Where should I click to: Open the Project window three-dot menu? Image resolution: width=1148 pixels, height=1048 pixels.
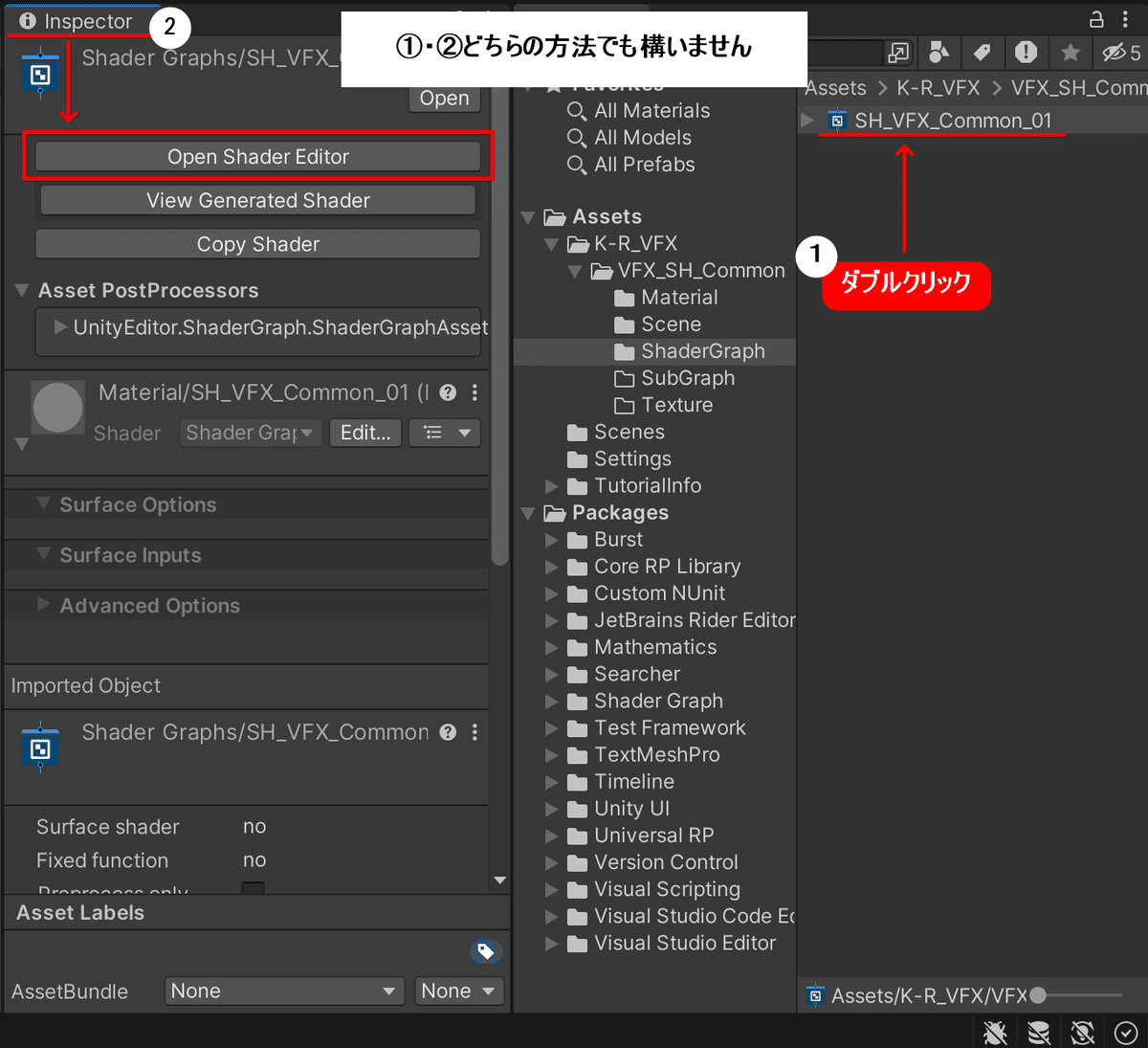pos(1125,19)
